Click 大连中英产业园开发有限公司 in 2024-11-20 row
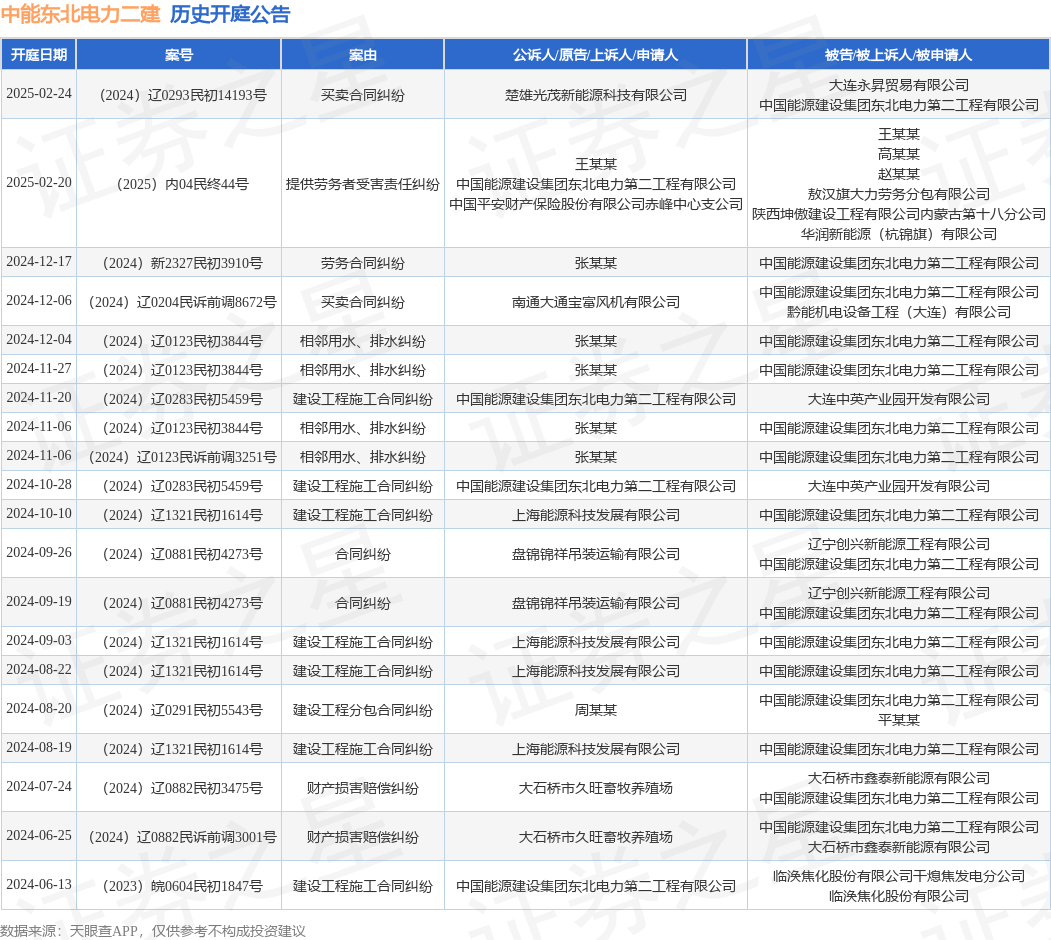1051x940 pixels. [898, 399]
